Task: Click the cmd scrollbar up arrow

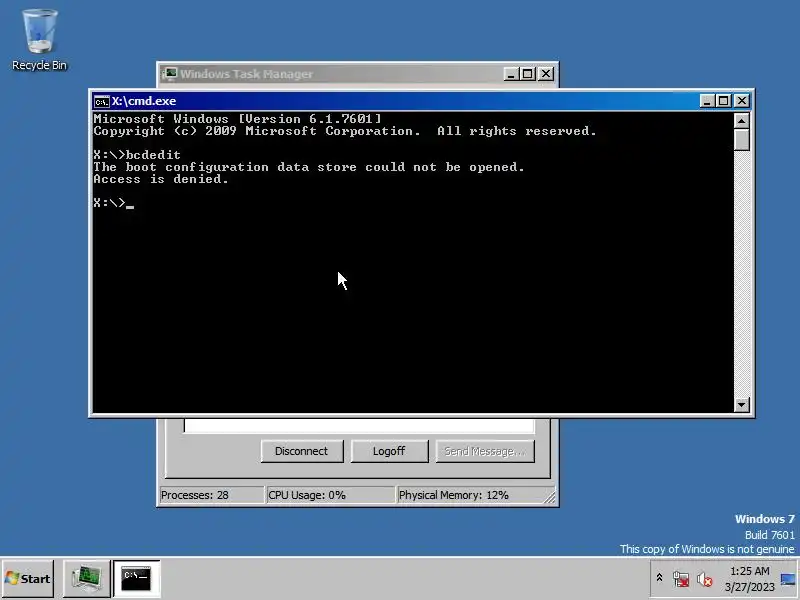Action: (741, 120)
